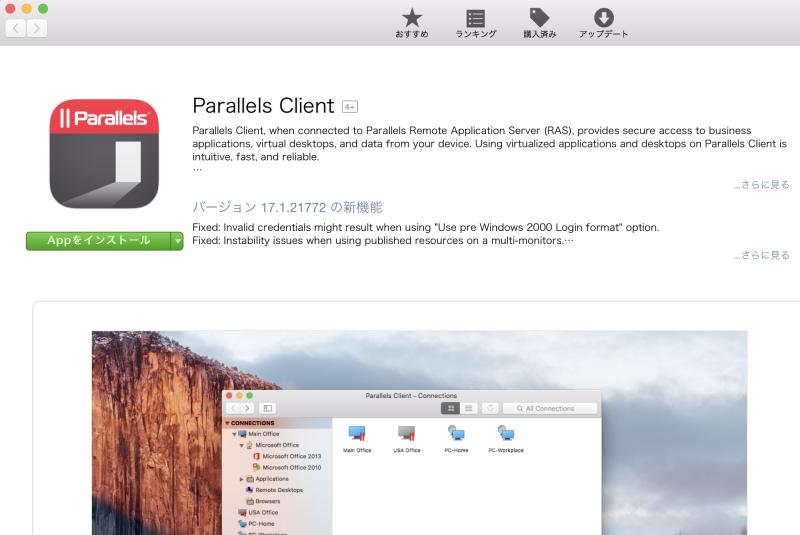Screen dimensions: 800x535
Task: Click the PC-Home icon in screenshot
Action: (456, 439)
